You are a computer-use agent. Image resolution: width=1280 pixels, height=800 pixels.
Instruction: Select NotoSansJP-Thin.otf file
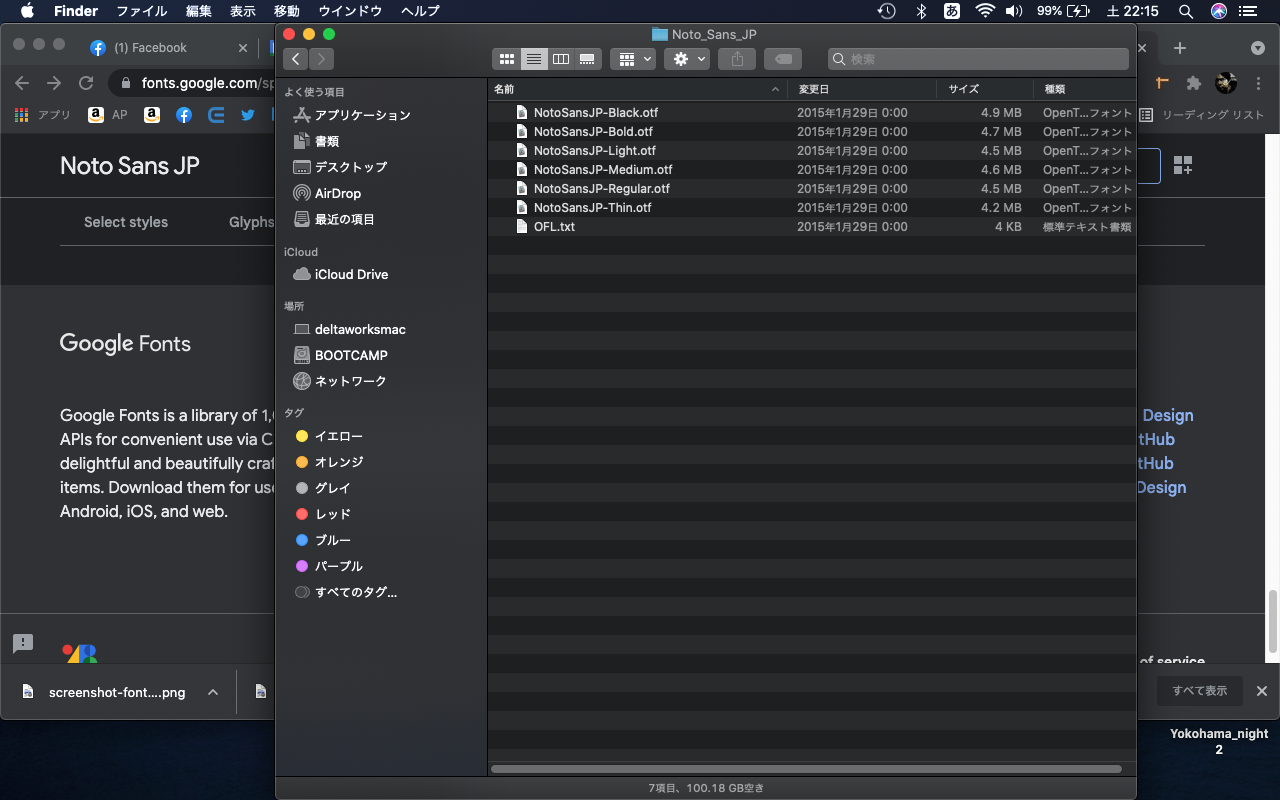(812, 208)
